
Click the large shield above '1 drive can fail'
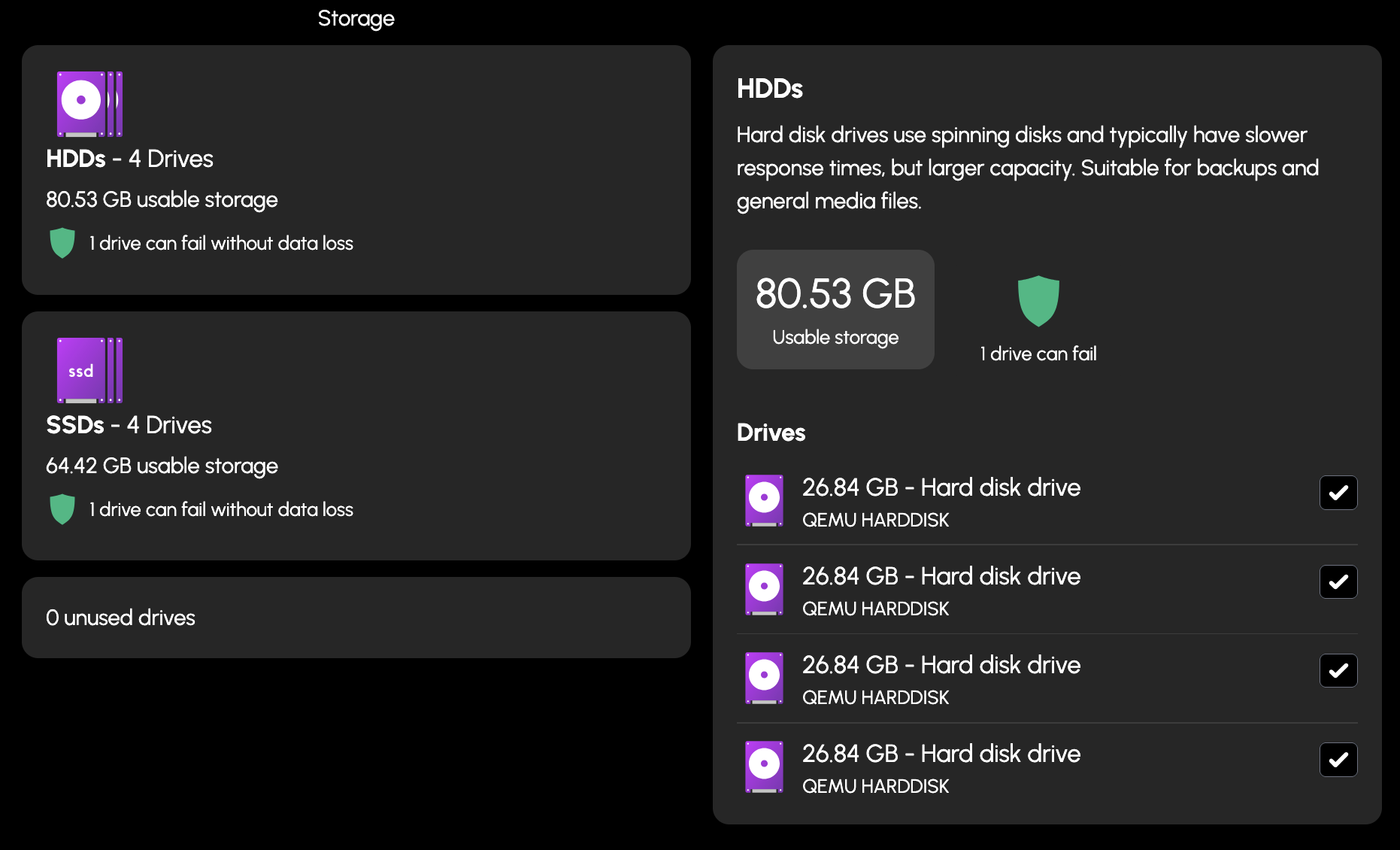1038,300
